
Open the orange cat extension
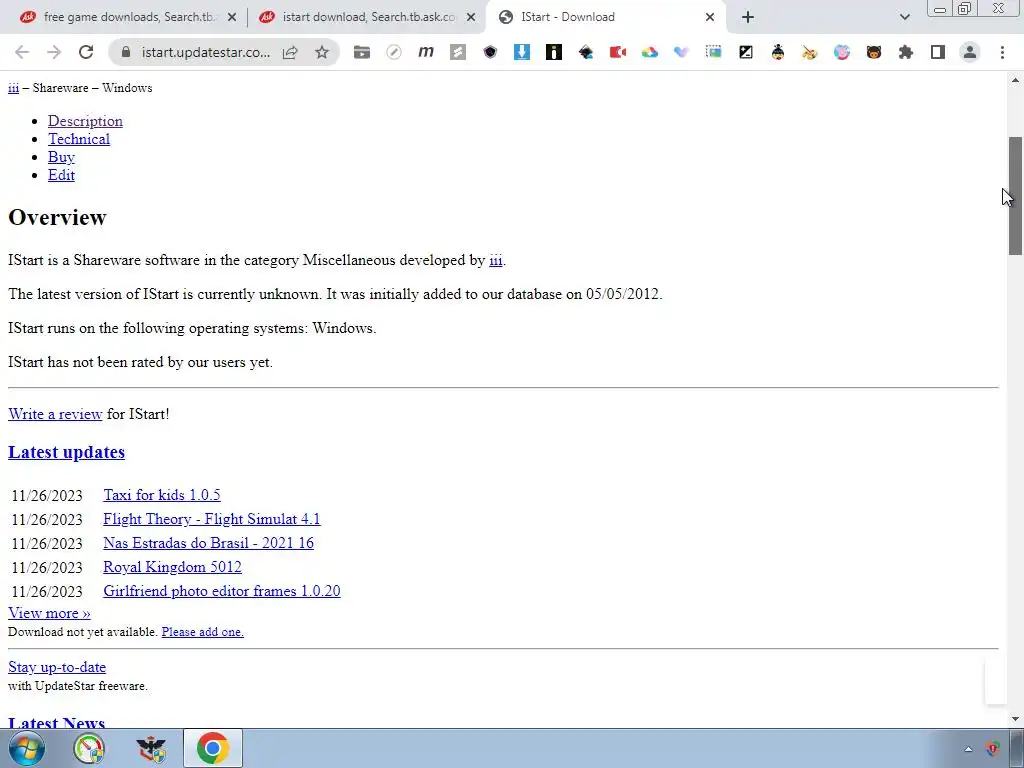(x=874, y=52)
